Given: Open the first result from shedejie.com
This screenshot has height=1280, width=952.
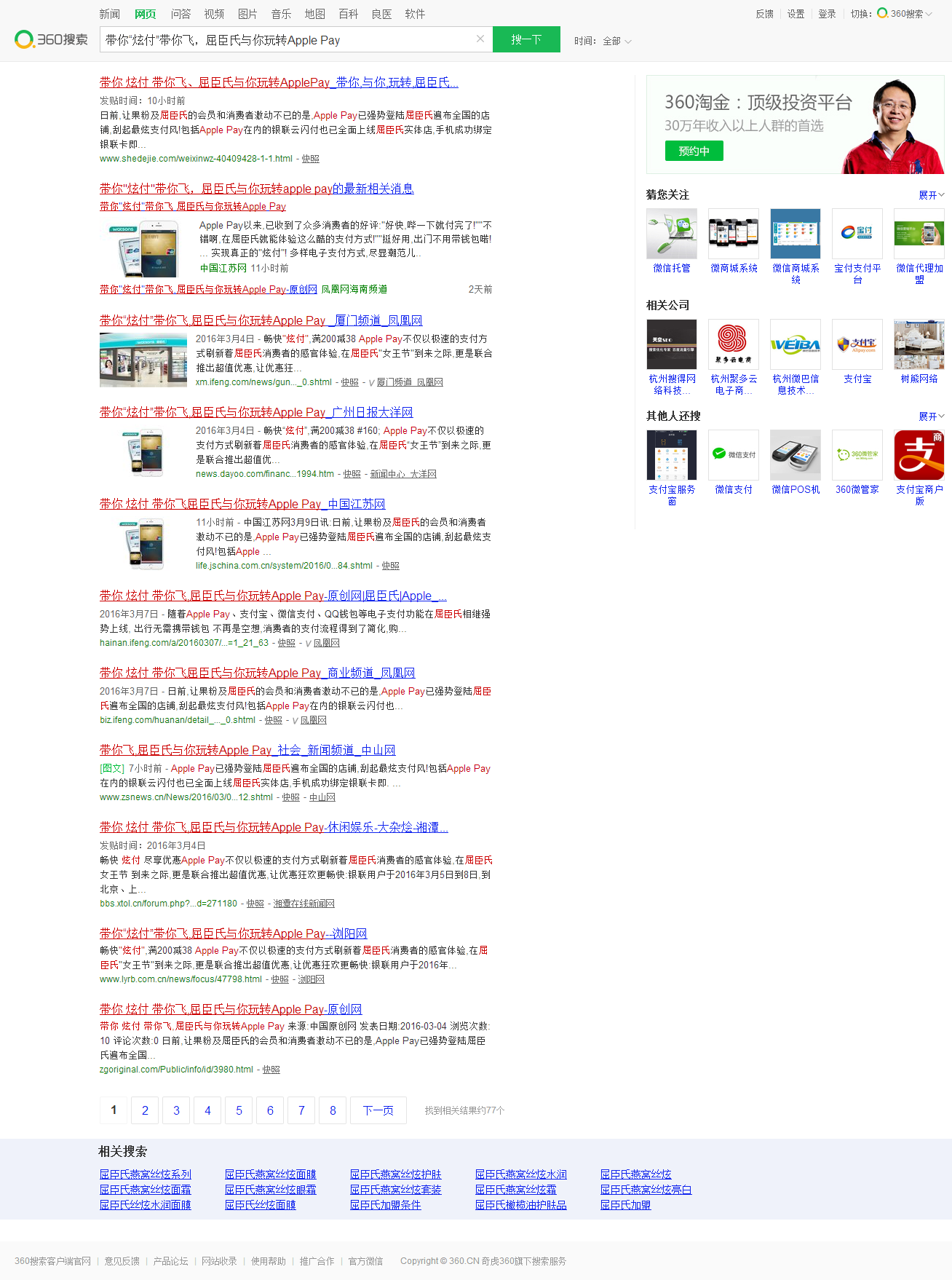Looking at the screenshot, I should (x=279, y=82).
